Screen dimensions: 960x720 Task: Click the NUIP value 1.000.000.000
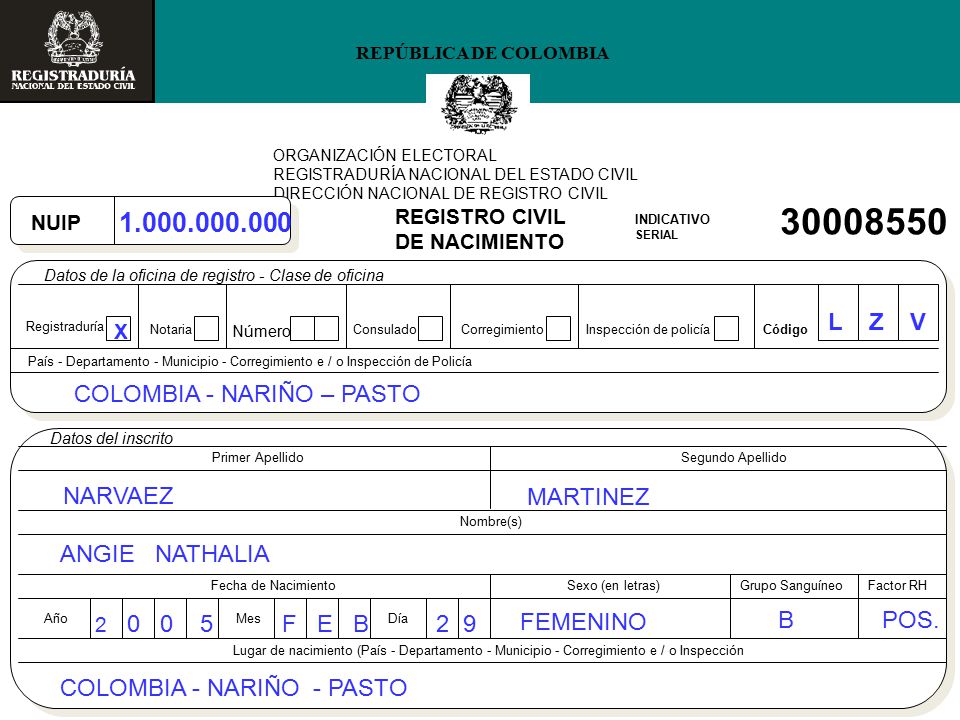[x=205, y=222]
